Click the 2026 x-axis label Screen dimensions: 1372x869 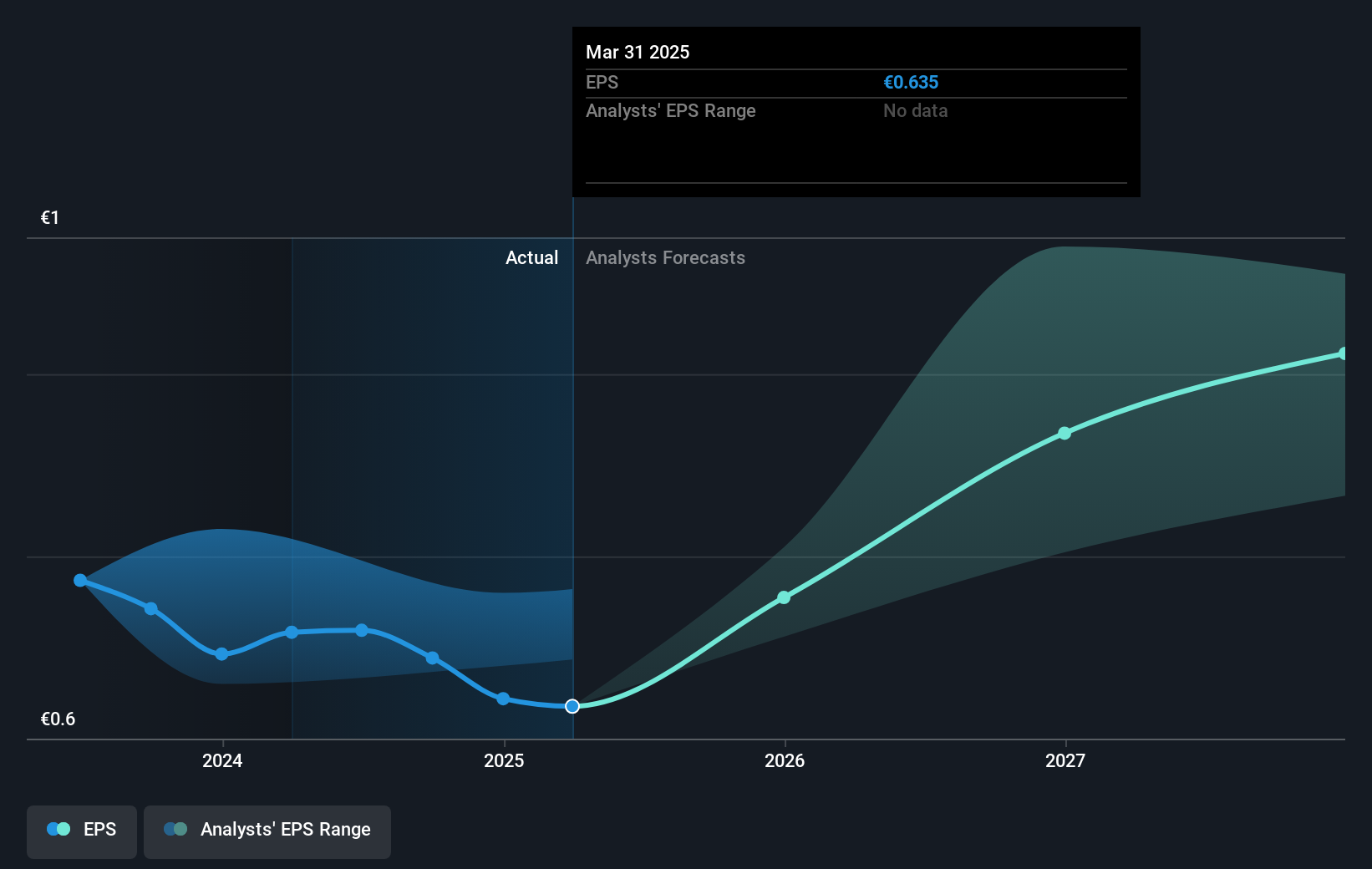pyautogui.click(x=785, y=760)
